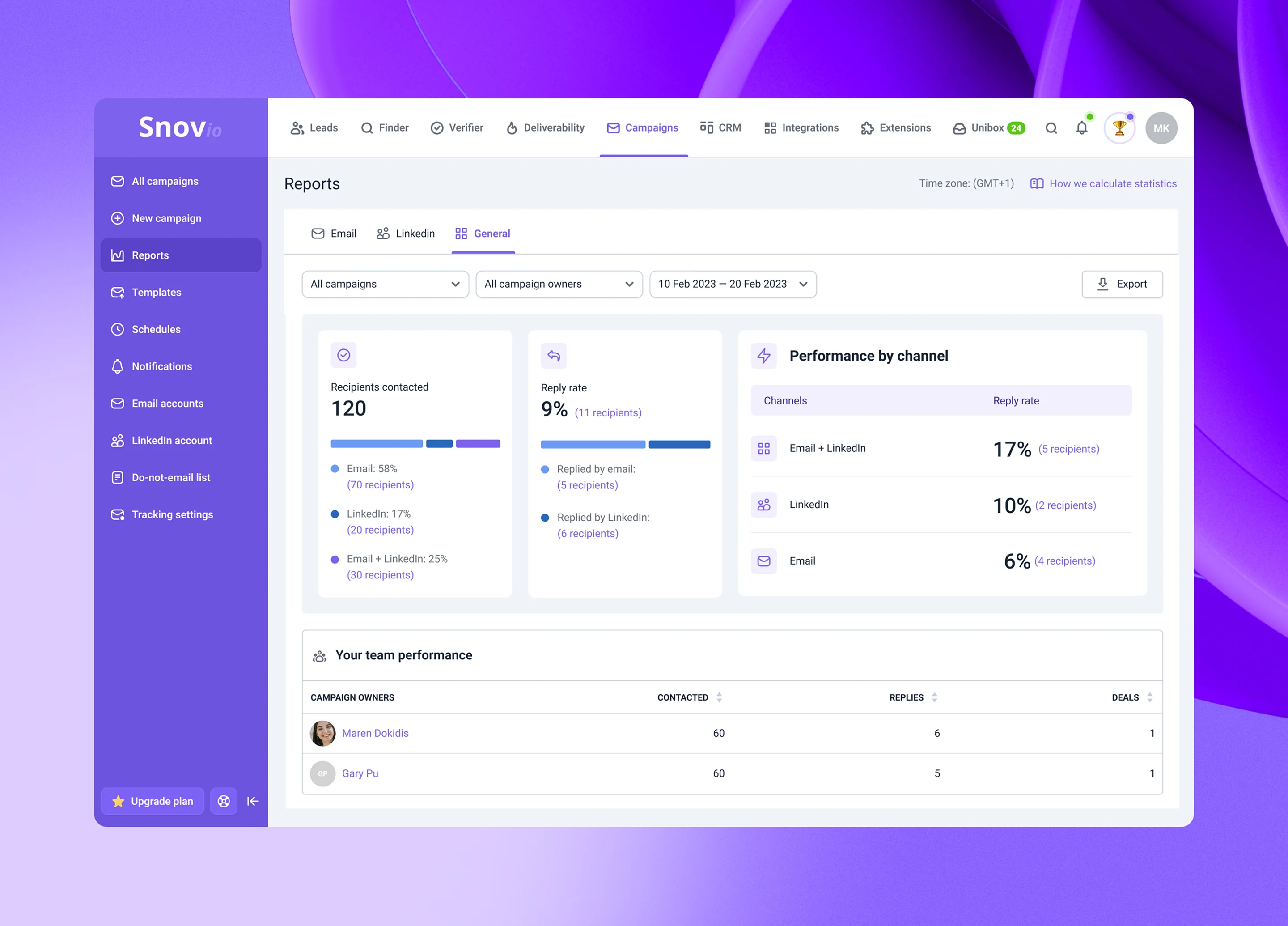This screenshot has width=1288, height=926.
Task: Click the (70 recipients) Email link
Action: [381, 485]
